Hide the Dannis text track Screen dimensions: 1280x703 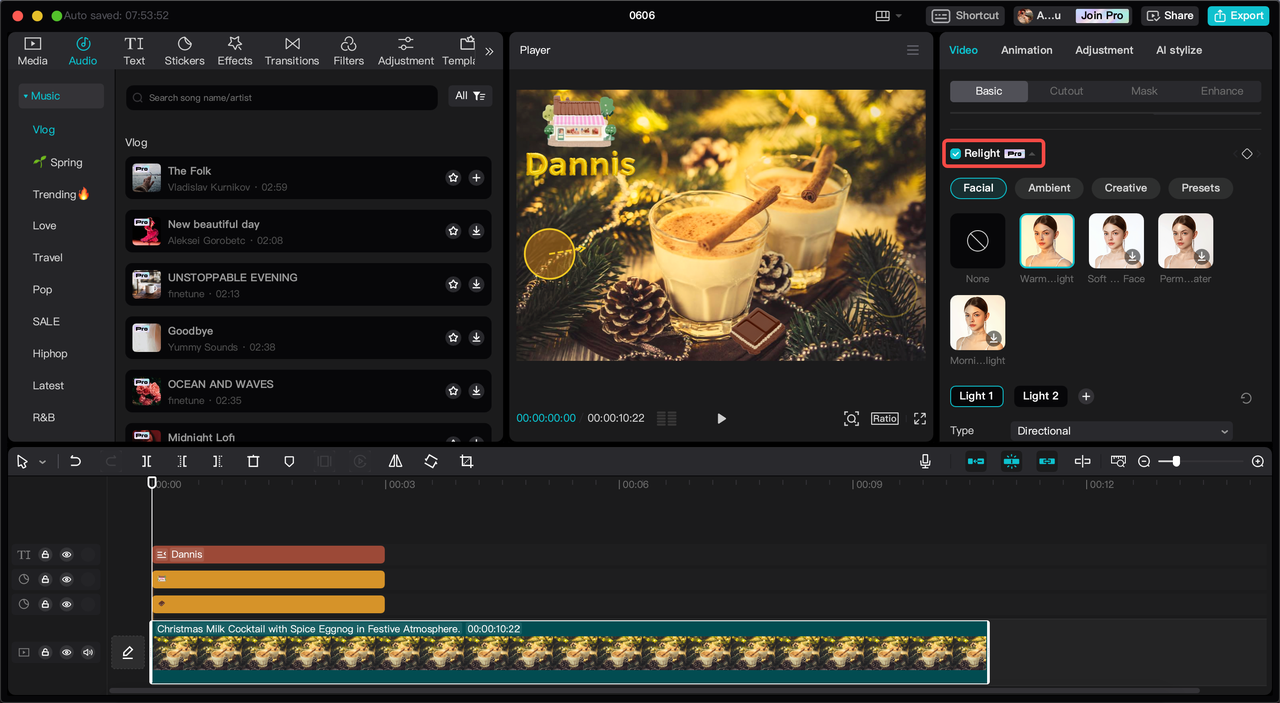67,554
